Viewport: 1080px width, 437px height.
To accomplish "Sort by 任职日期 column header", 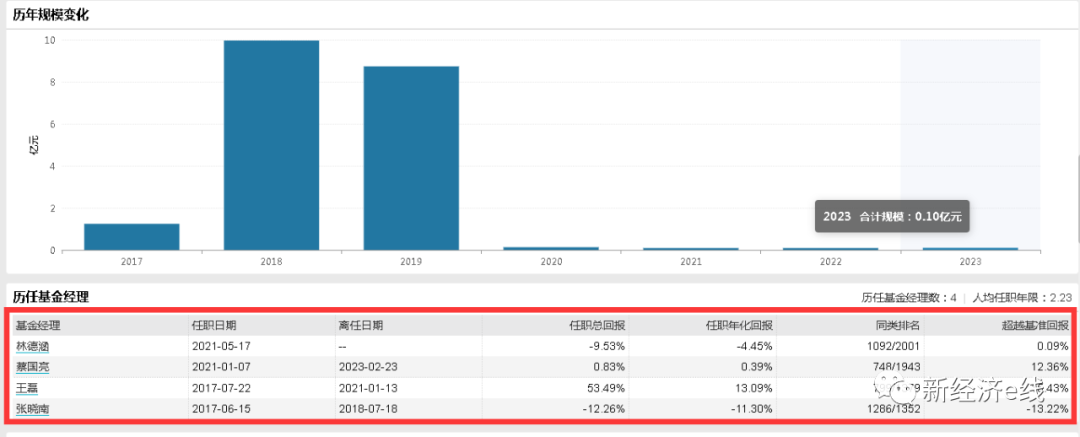I will click(x=214, y=325).
